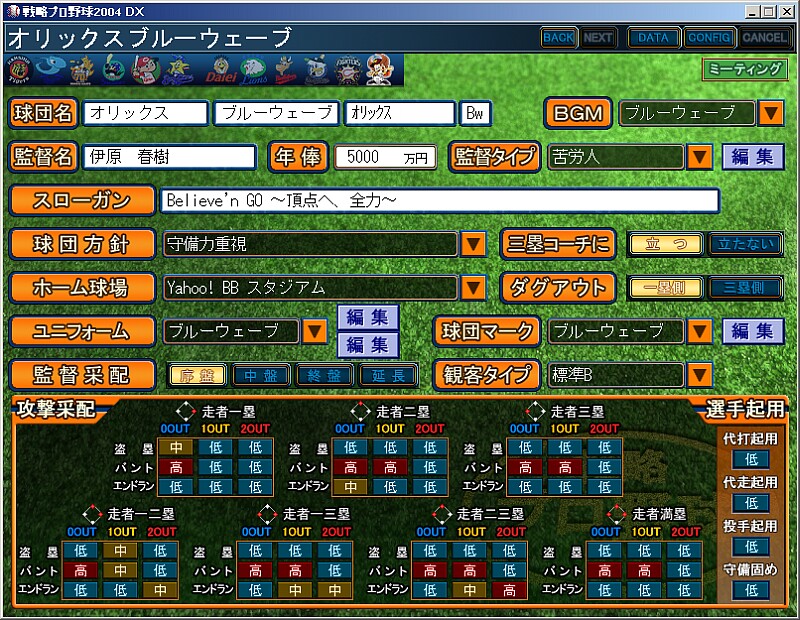The image size is (800, 620).
Task: Click the 監督名 field 伊原 春樹
Action: (169, 157)
